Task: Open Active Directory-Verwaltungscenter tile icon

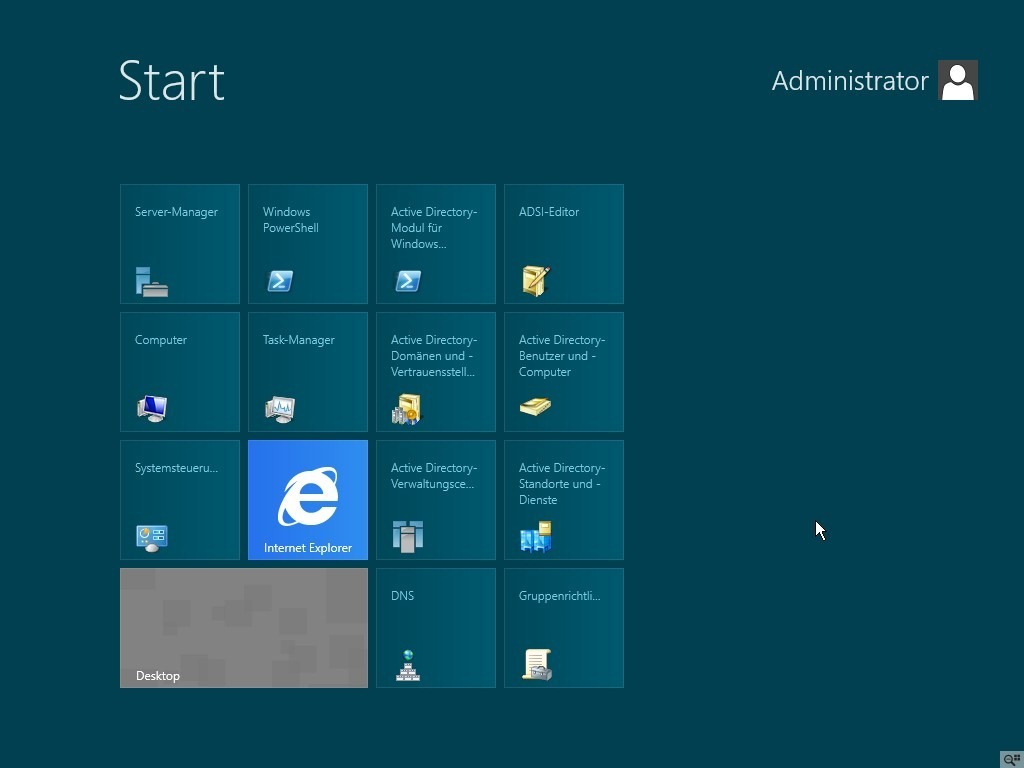Action: click(408, 537)
